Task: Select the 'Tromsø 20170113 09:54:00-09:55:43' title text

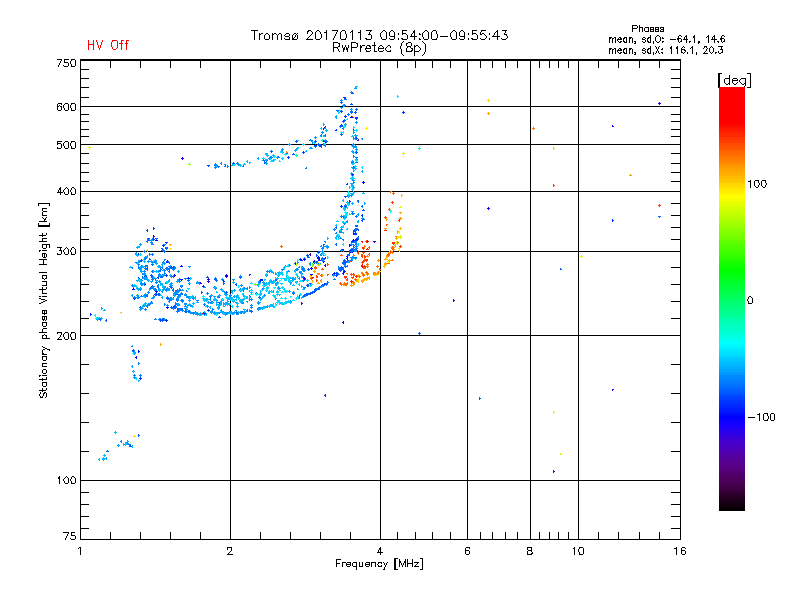Action: coord(379,35)
